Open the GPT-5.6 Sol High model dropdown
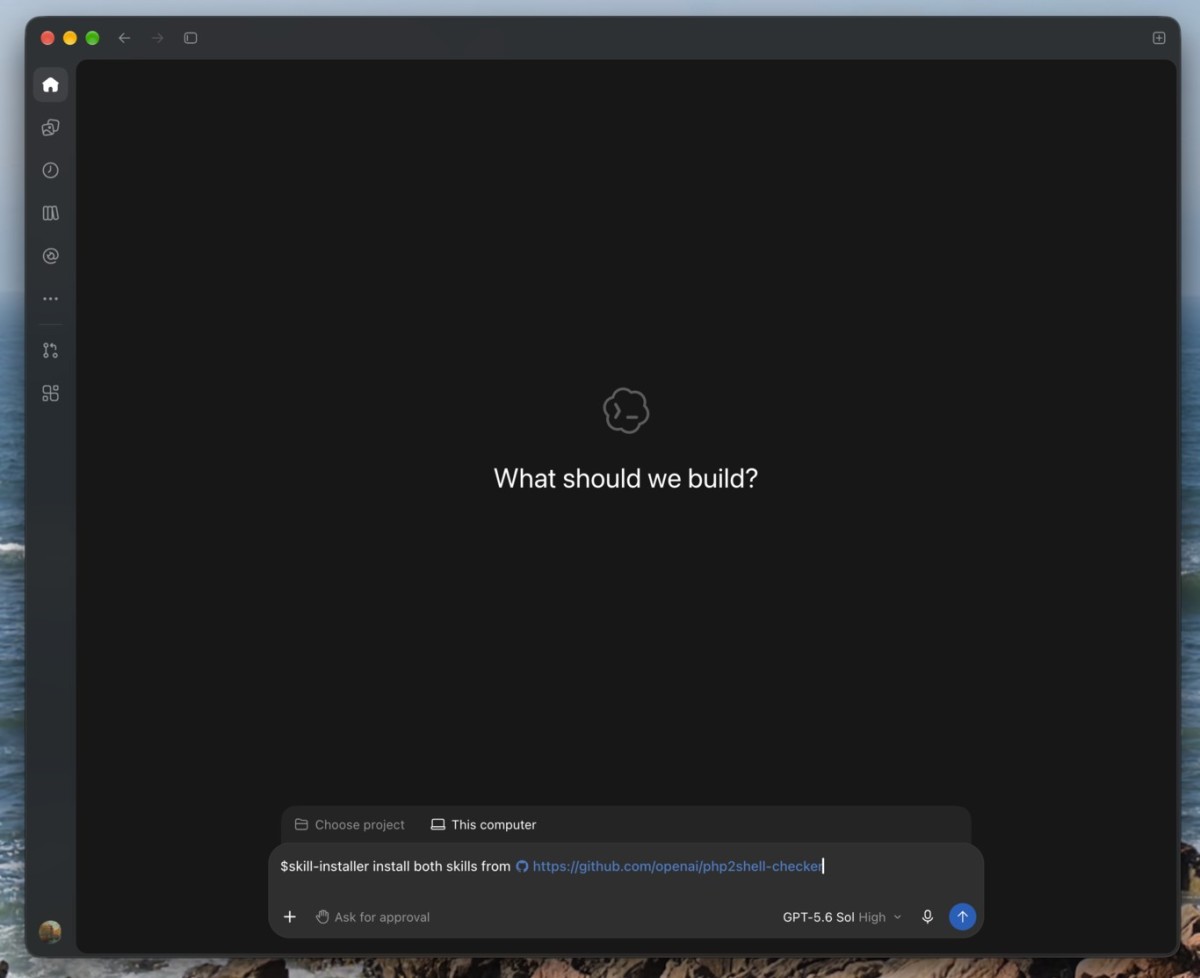 pos(842,917)
